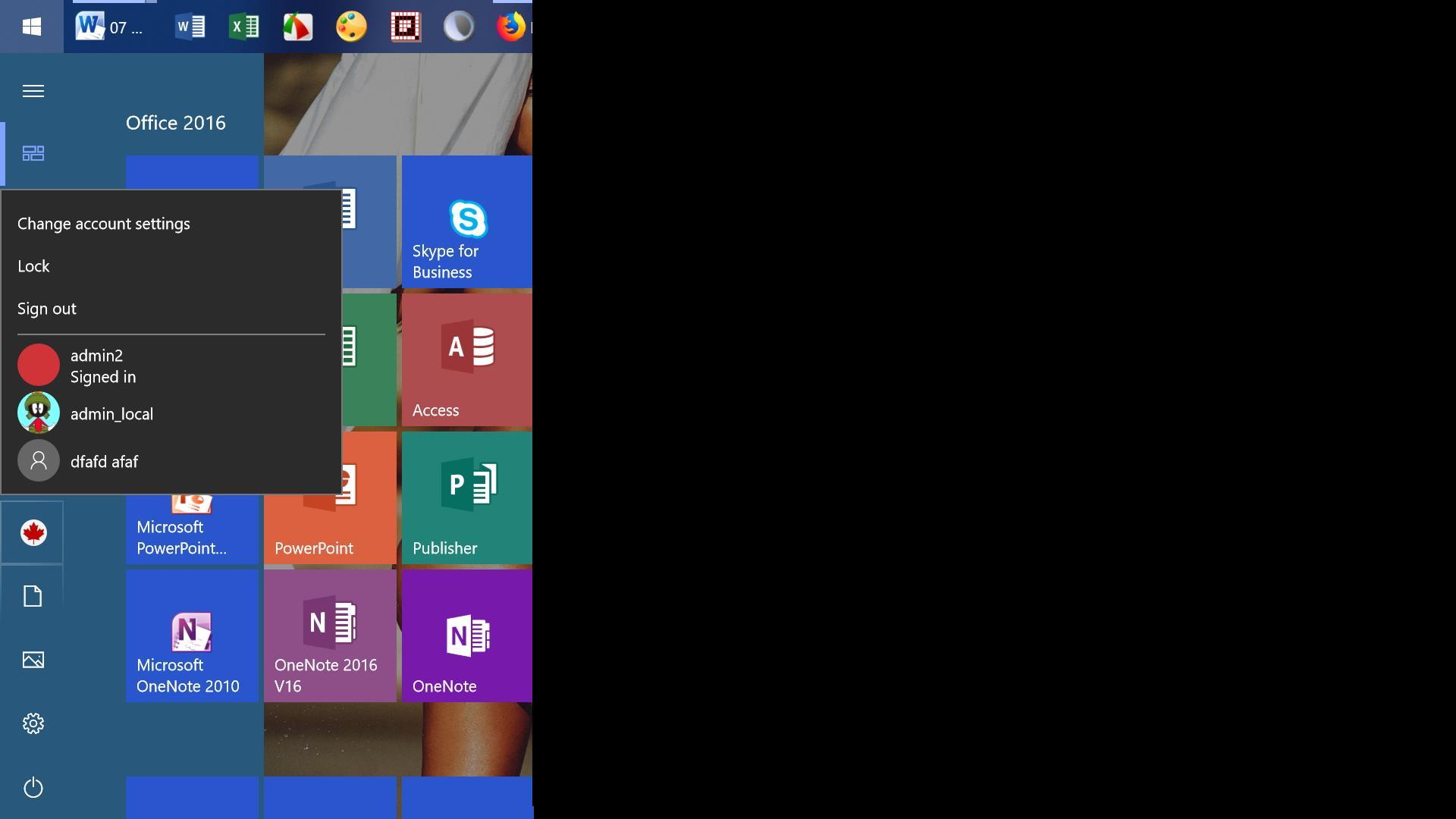Launch the Access tile
1456x819 pixels.
click(x=466, y=359)
